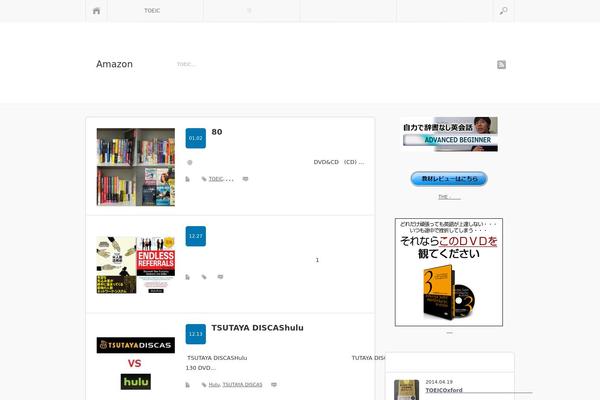Image resolution: width=600 pixels, height=400 pixels.
Task: Open the post titled 80
Action: point(217,132)
